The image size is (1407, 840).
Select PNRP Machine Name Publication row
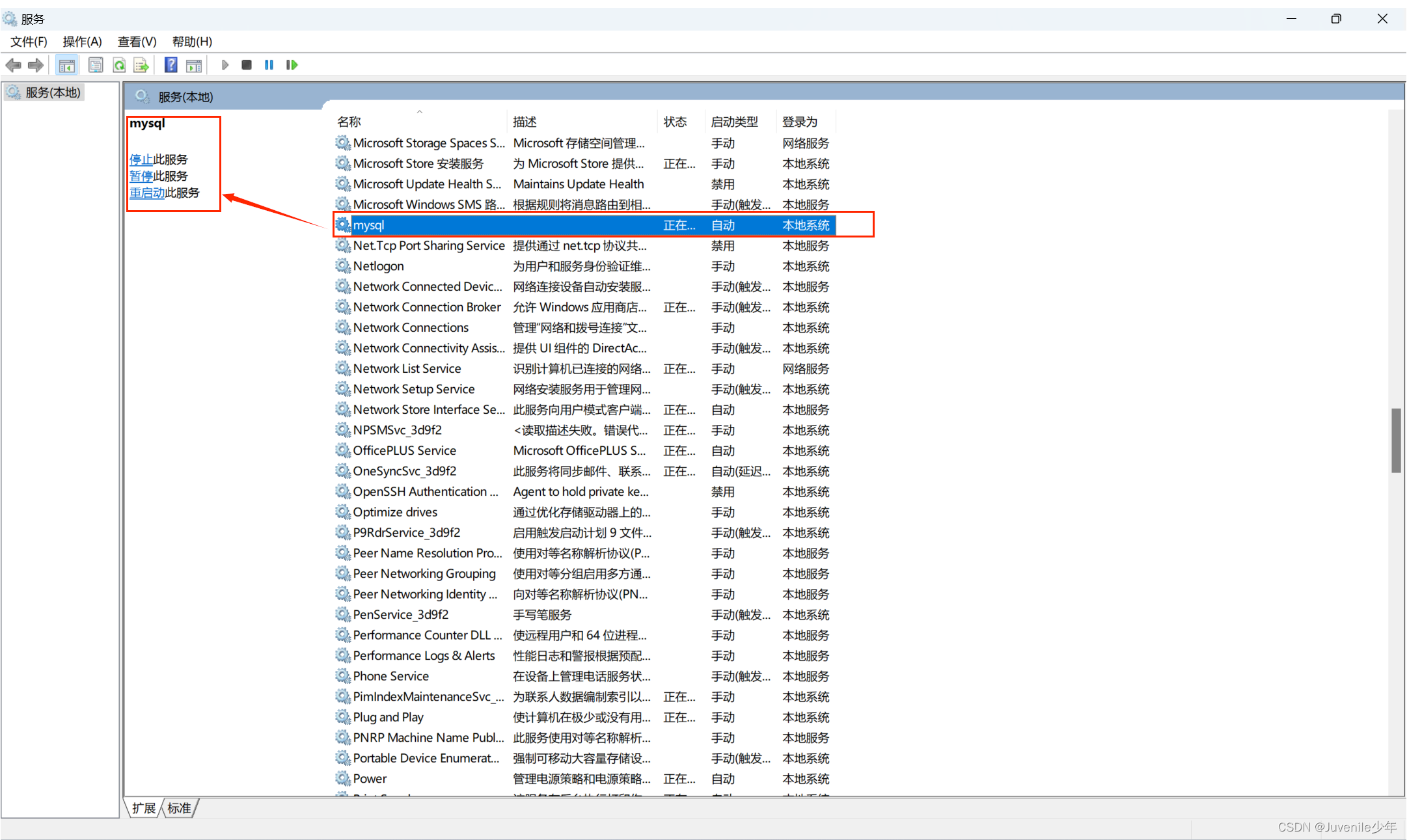click(x=584, y=737)
